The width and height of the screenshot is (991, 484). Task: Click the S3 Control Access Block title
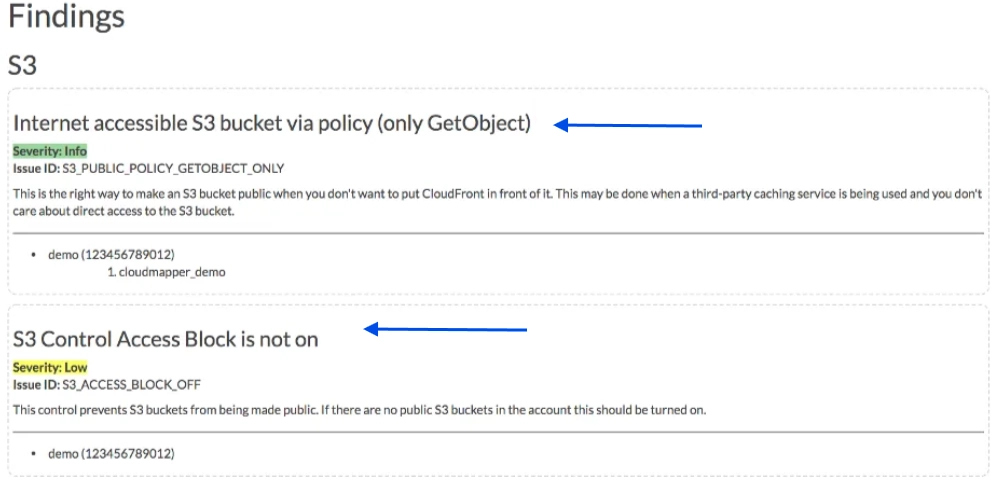(166, 339)
